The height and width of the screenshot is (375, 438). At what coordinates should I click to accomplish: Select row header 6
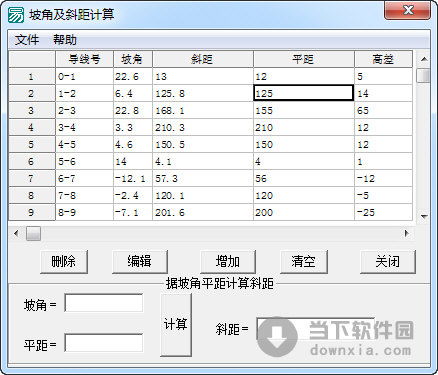coord(32,162)
